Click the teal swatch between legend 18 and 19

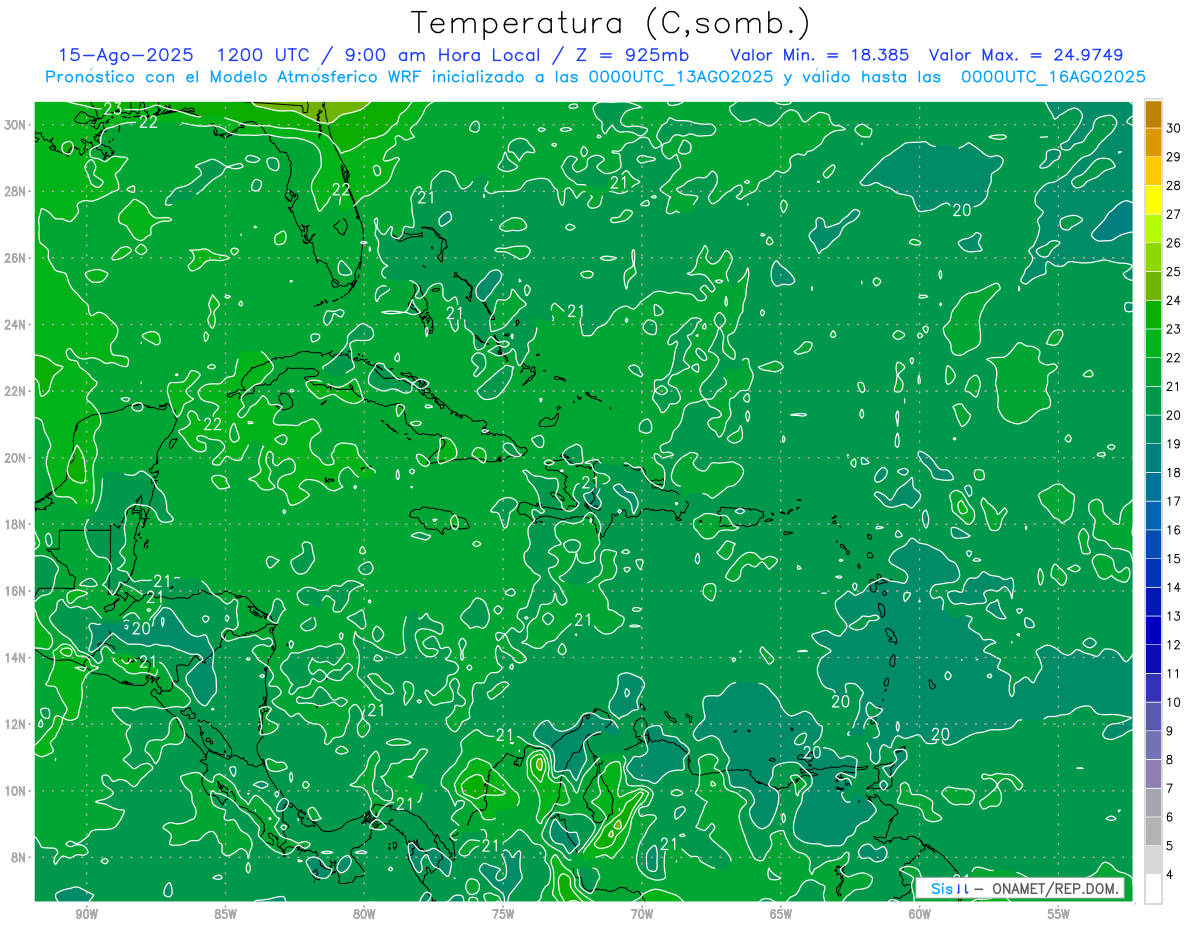click(1153, 458)
